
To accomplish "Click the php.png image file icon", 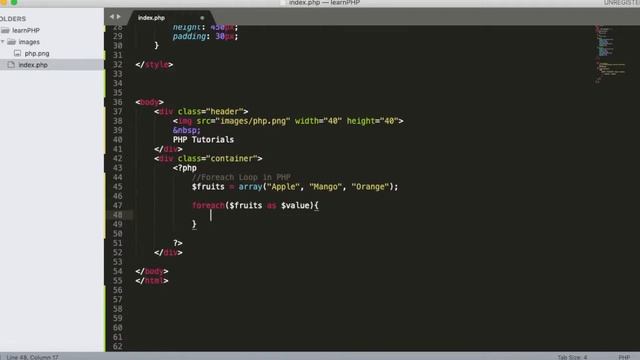I will point(17,53).
